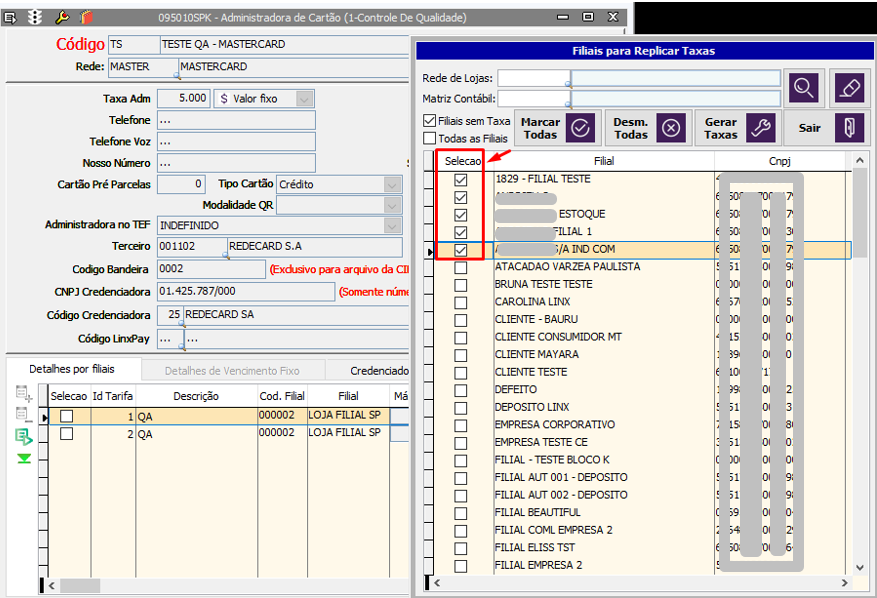Open the Taxa Adm Valor fixo dropdown
Image resolution: width=877 pixels, height=598 pixels.
(x=304, y=99)
